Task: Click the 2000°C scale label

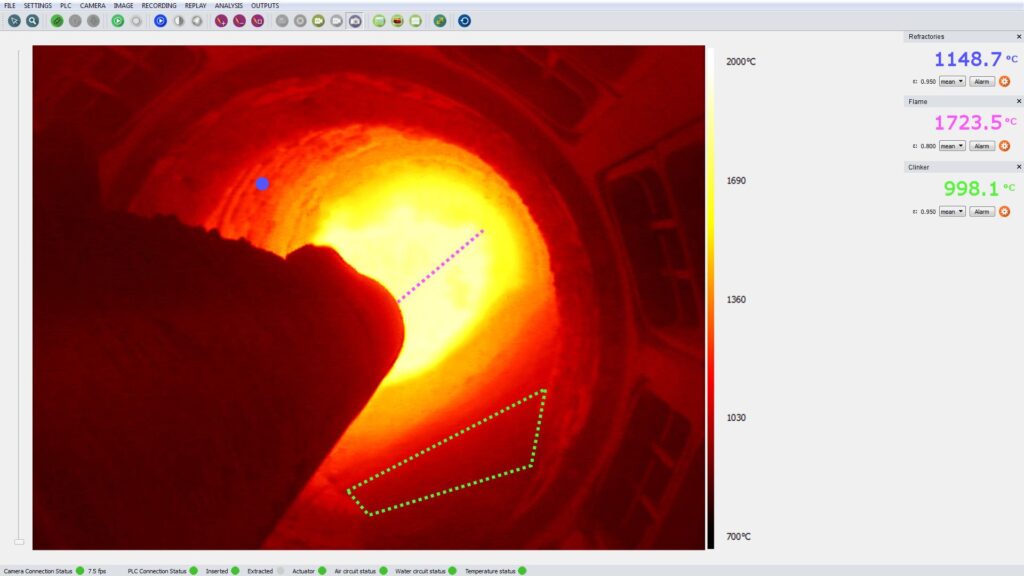Action: (741, 61)
